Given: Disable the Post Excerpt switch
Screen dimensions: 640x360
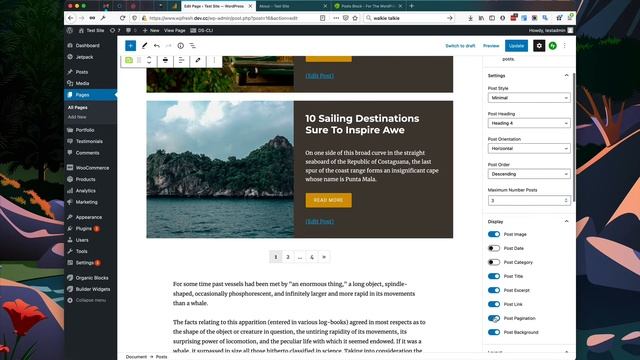Looking at the screenshot, I should click(494, 290).
